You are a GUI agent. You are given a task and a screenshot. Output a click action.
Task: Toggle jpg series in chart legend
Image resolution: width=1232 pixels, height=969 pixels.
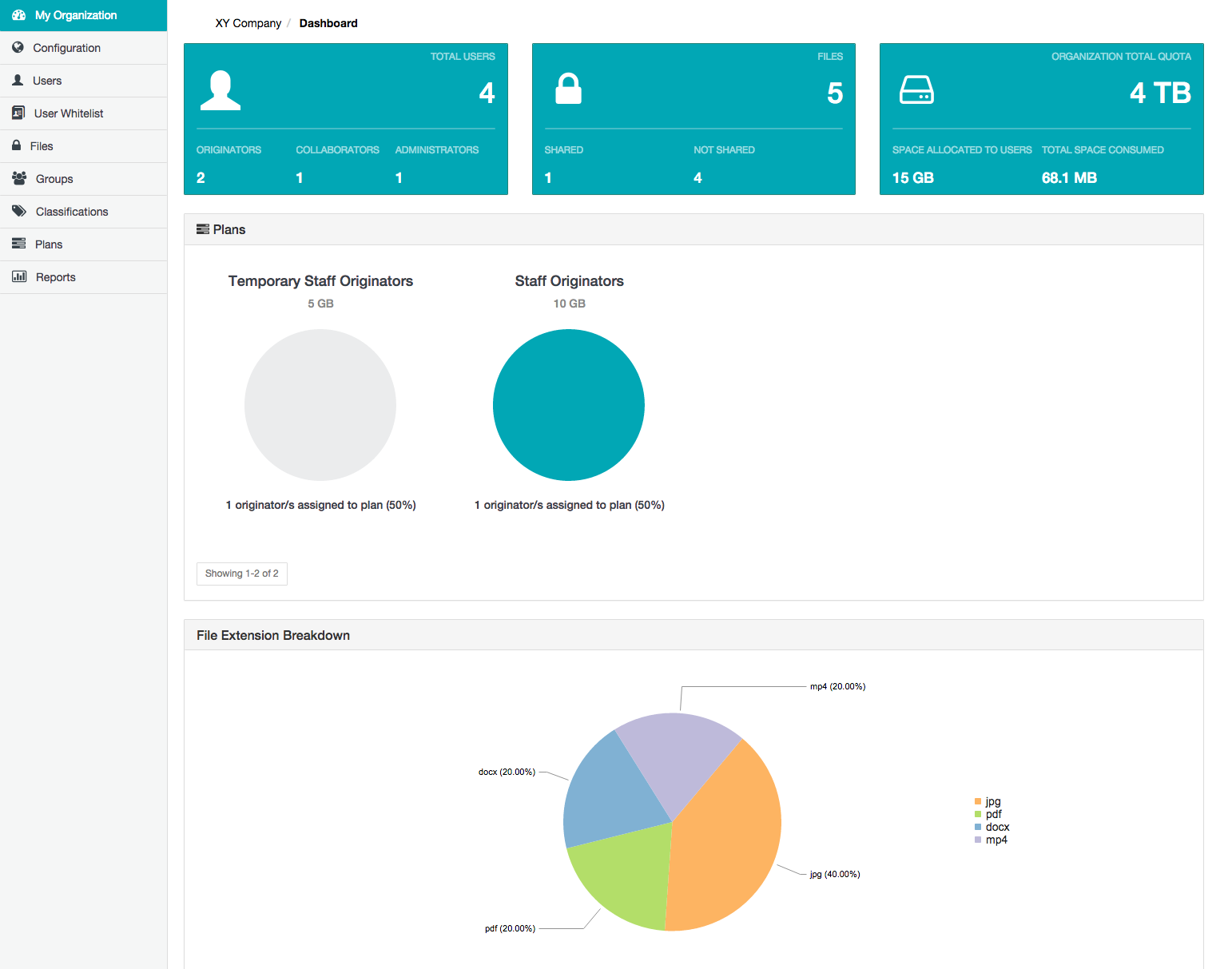pyautogui.click(x=992, y=801)
